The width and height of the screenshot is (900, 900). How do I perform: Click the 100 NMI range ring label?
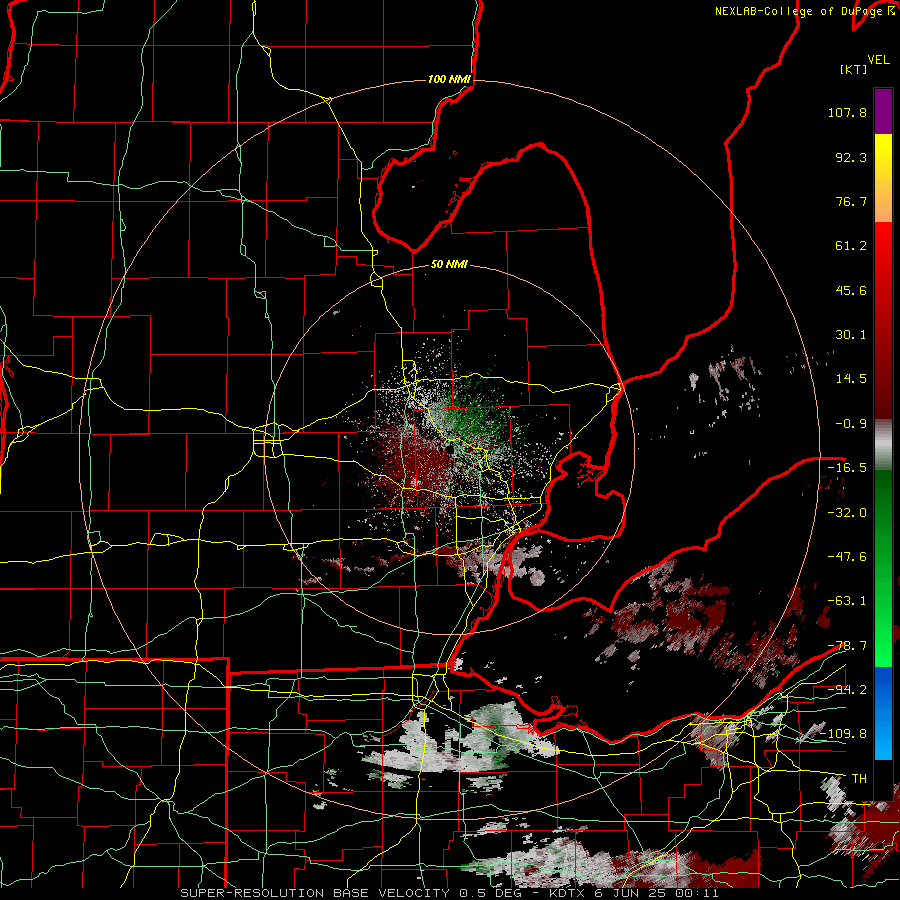pos(449,79)
